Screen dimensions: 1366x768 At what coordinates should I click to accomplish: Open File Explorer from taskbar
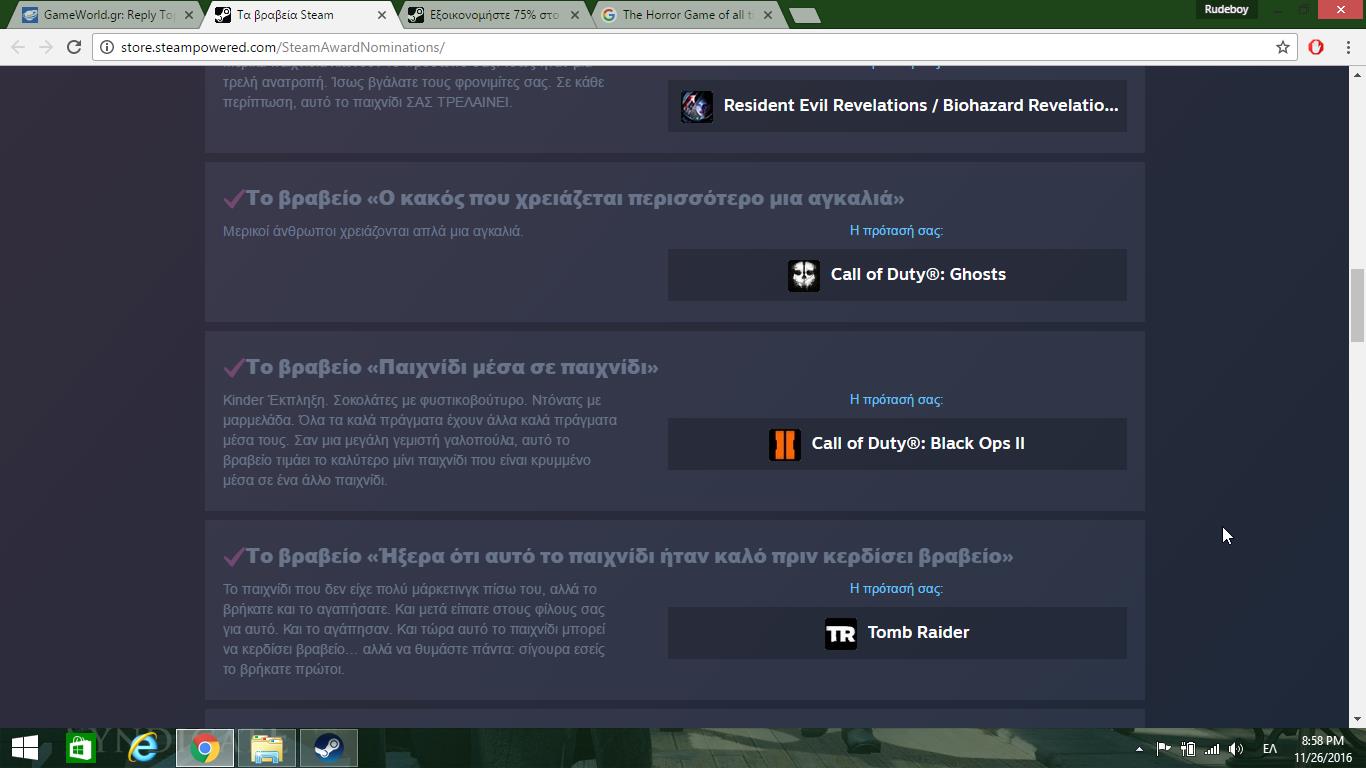(267, 748)
